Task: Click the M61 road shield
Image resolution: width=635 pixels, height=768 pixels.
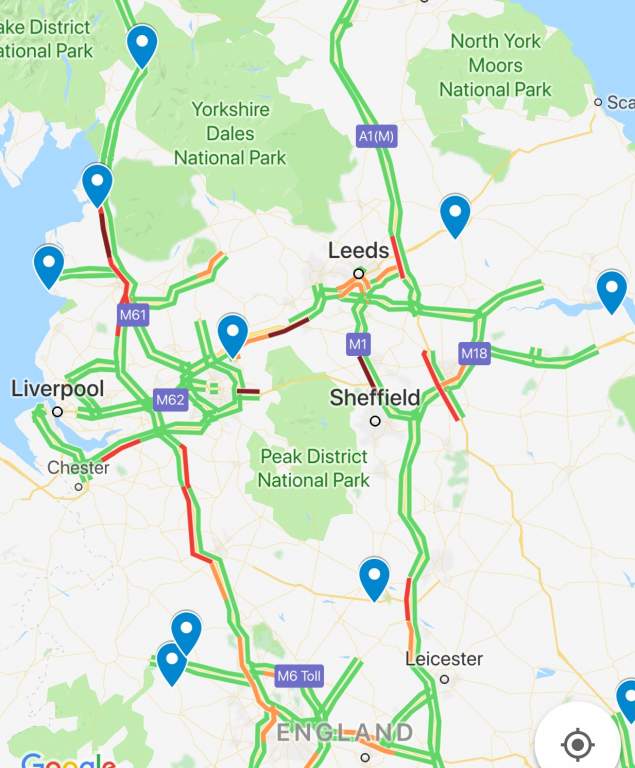Action: point(133,314)
